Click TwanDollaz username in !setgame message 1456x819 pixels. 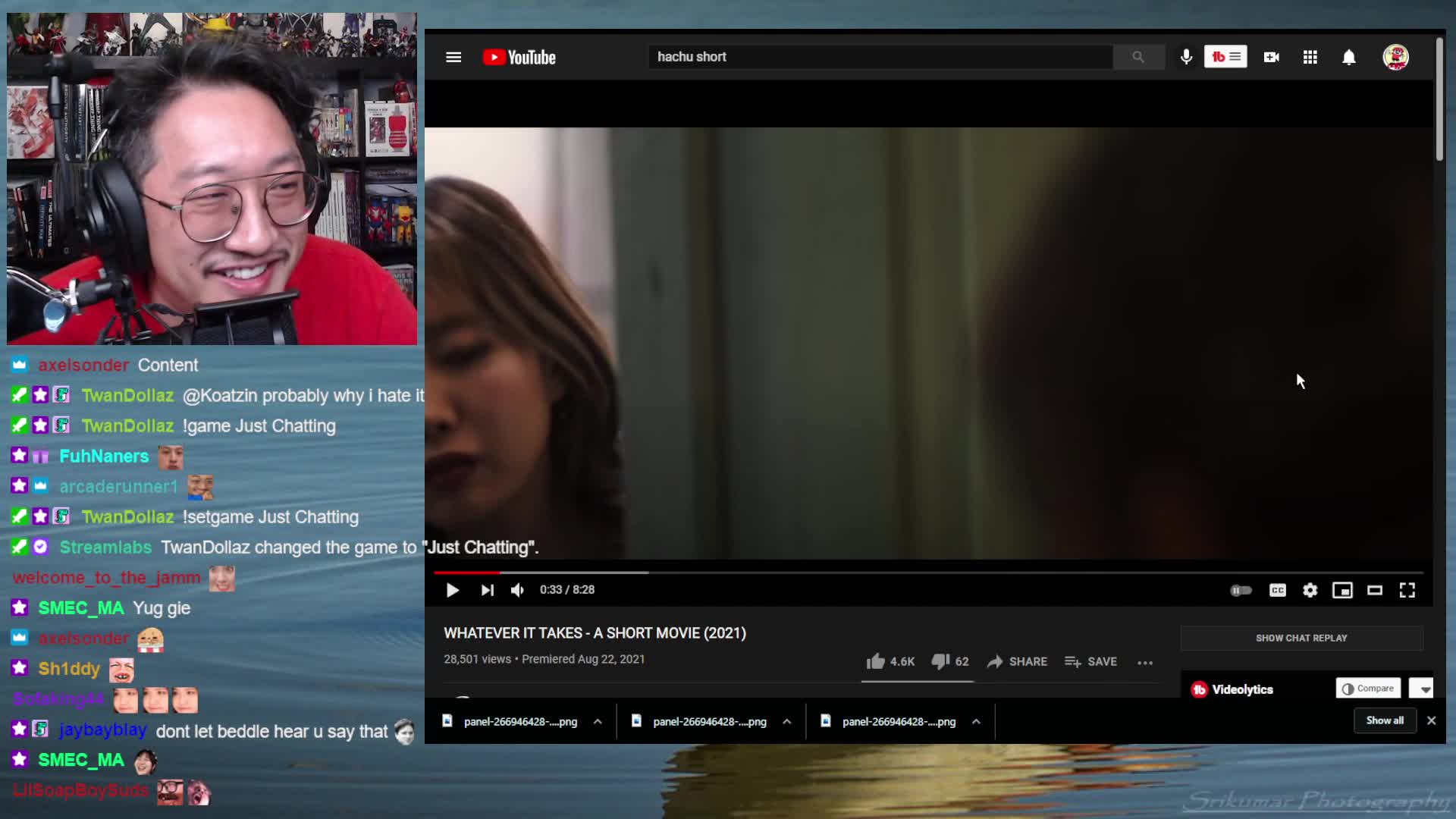pyautogui.click(x=127, y=517)
